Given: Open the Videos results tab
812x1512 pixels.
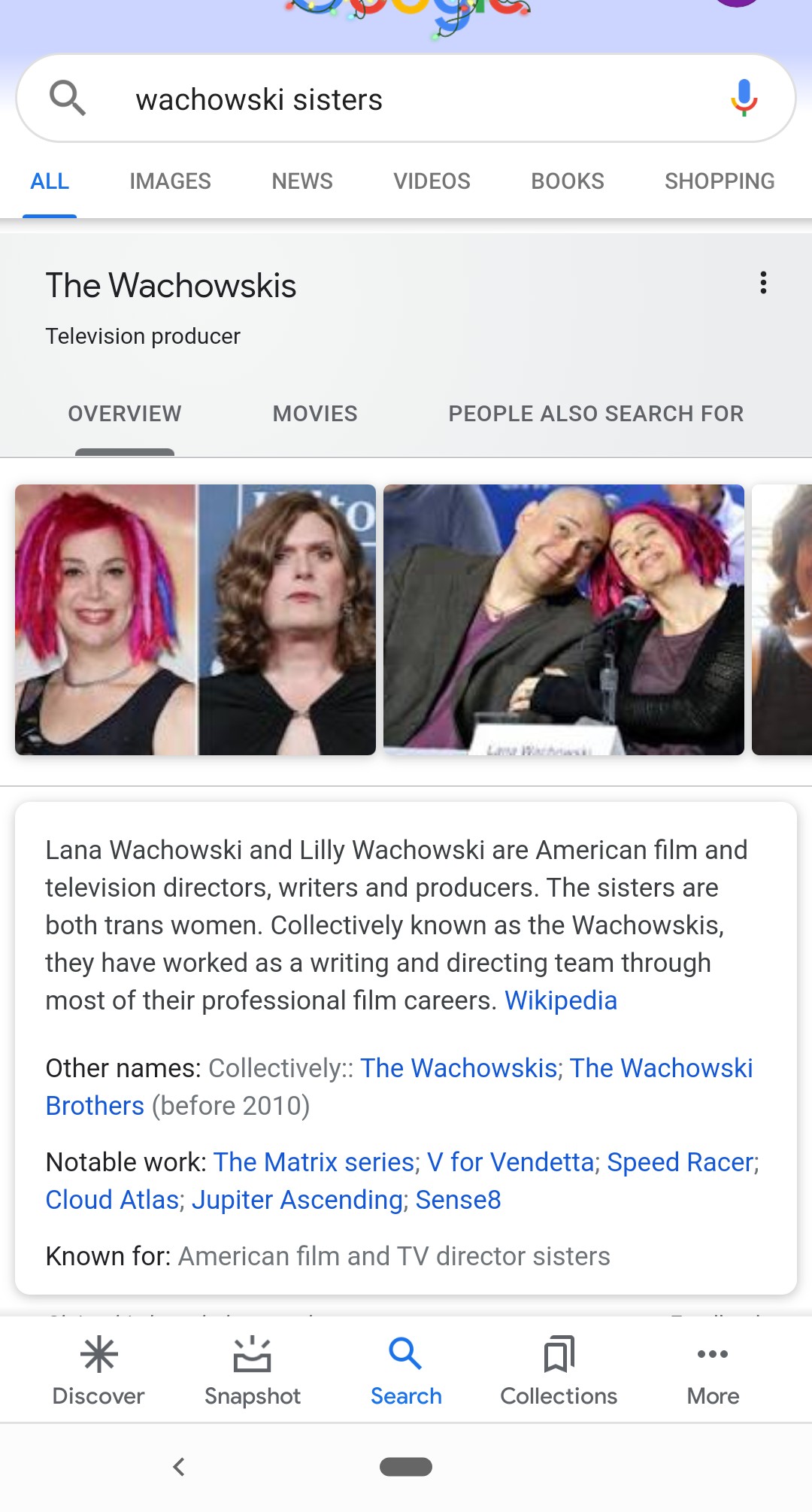Looking at the screenshot, I should (432, 181).
